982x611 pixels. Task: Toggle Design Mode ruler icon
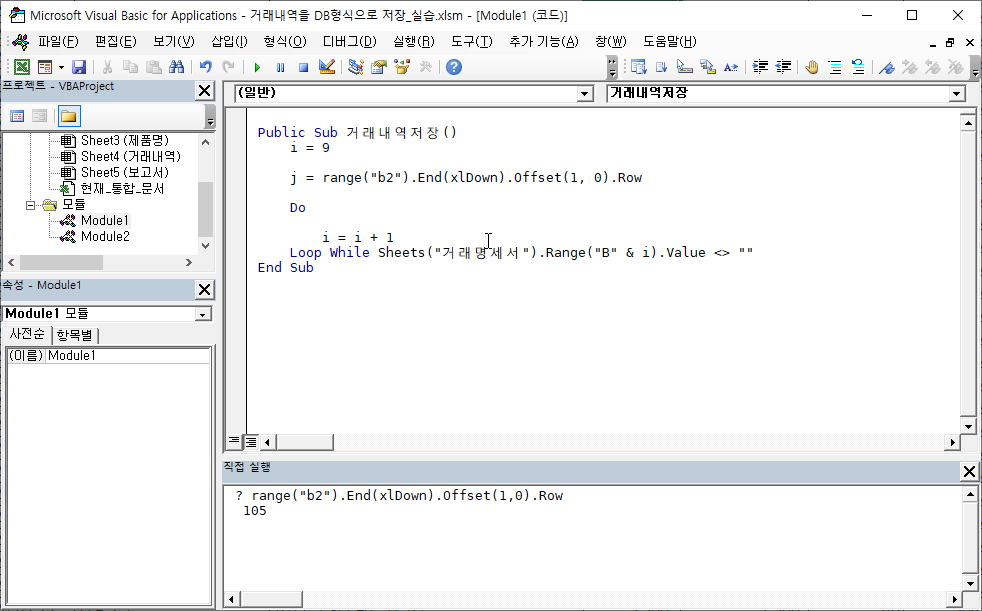(326, 67)
